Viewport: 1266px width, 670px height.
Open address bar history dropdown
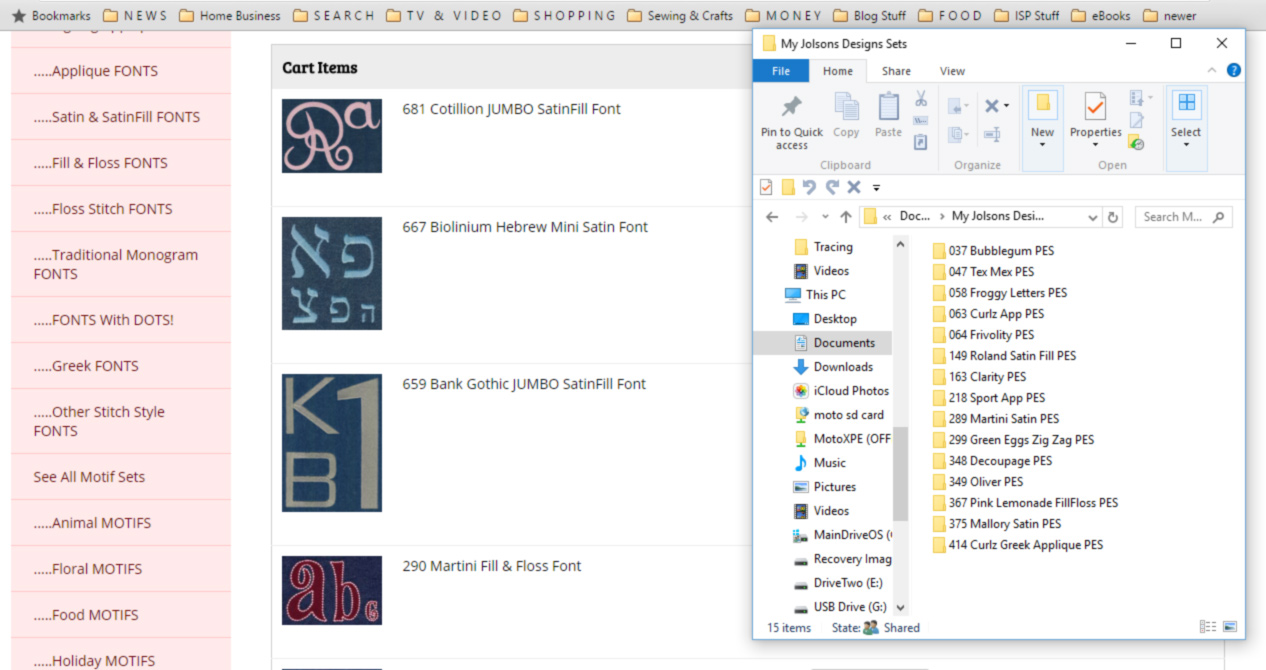(x=1091, y=217)
